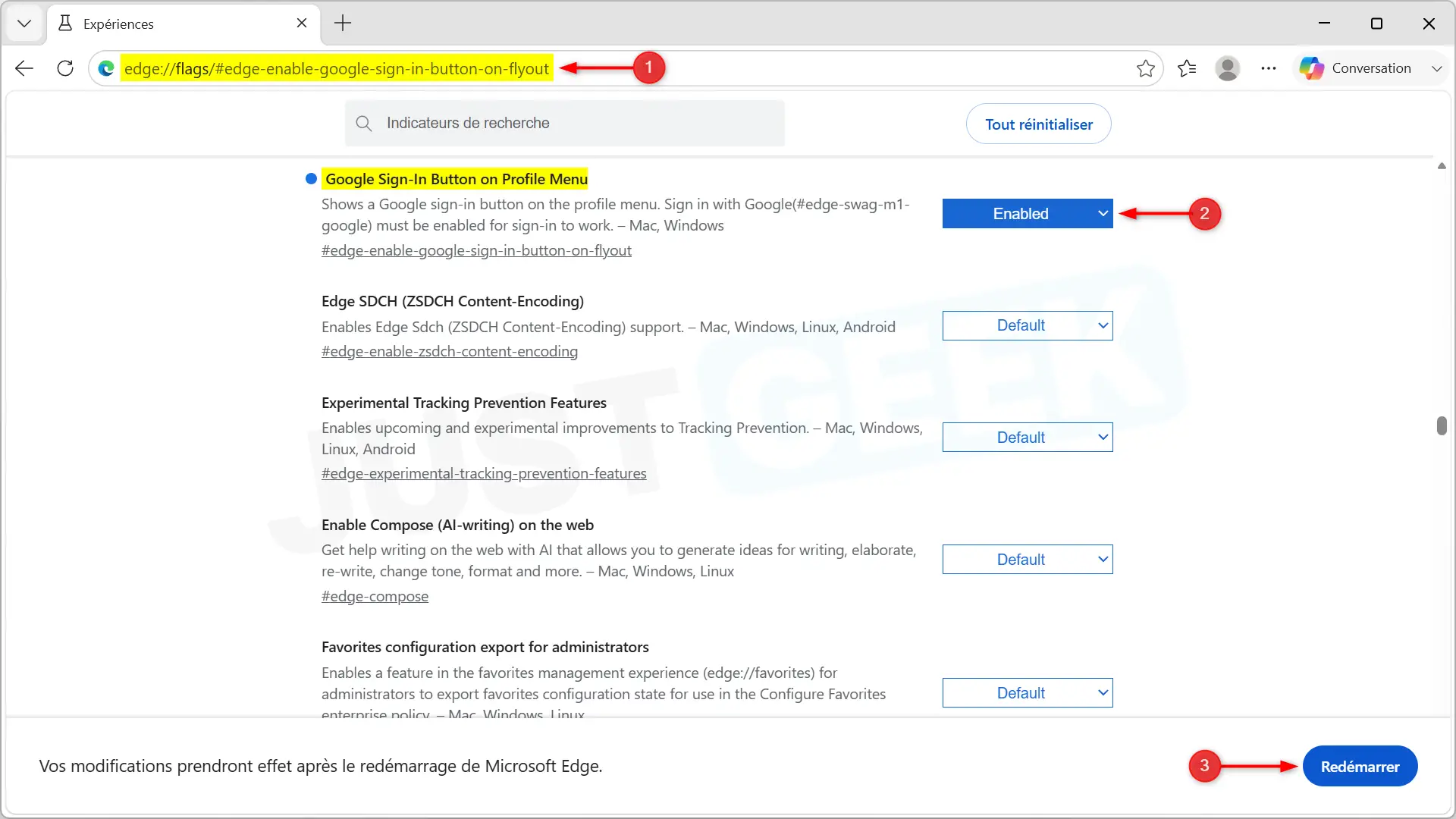Open #edge-enable-zsdch-content-encoding link
This screenshot has height=819, width=1456.
coord(450,351)
